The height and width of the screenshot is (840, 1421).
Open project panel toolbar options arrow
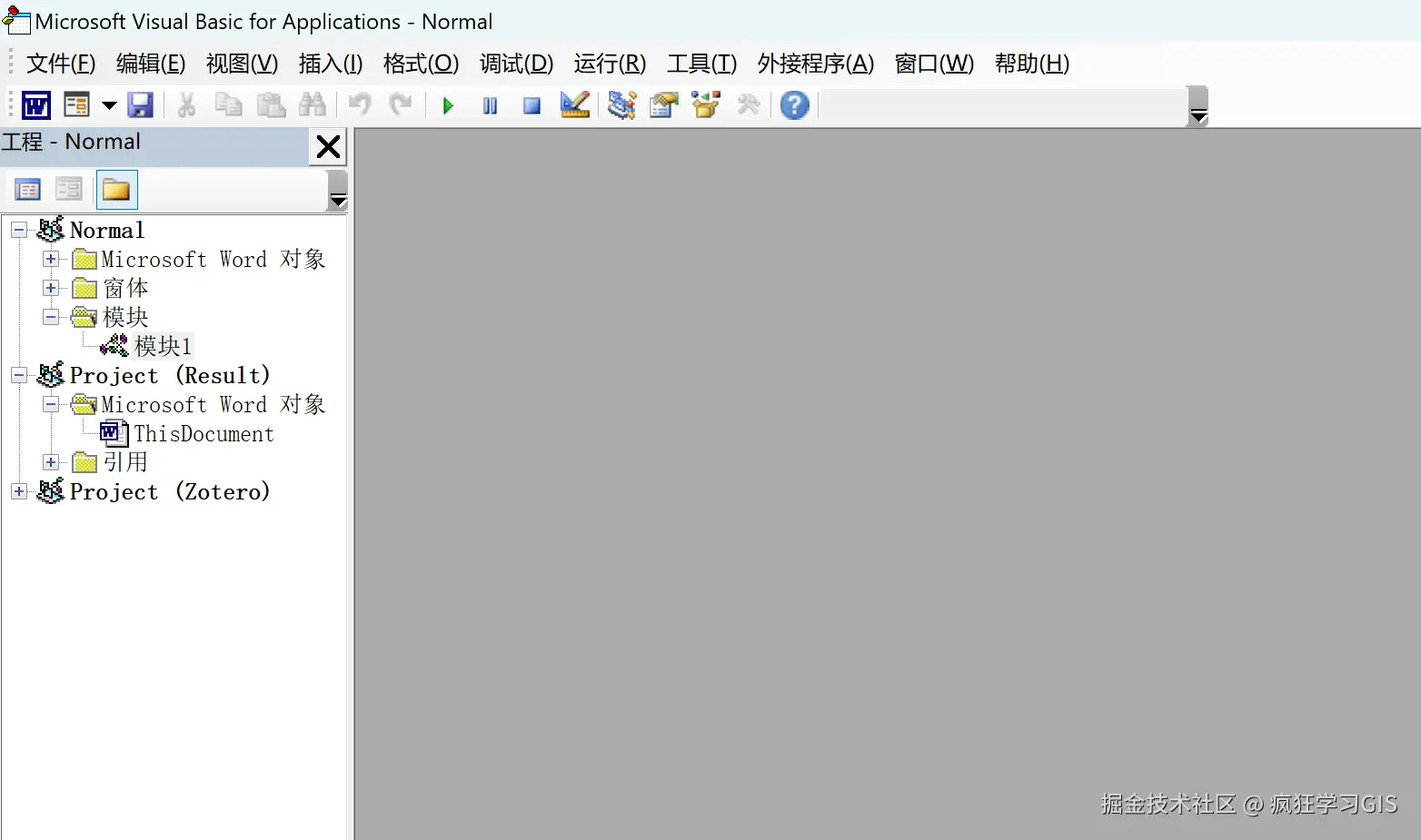click(338, 192)
